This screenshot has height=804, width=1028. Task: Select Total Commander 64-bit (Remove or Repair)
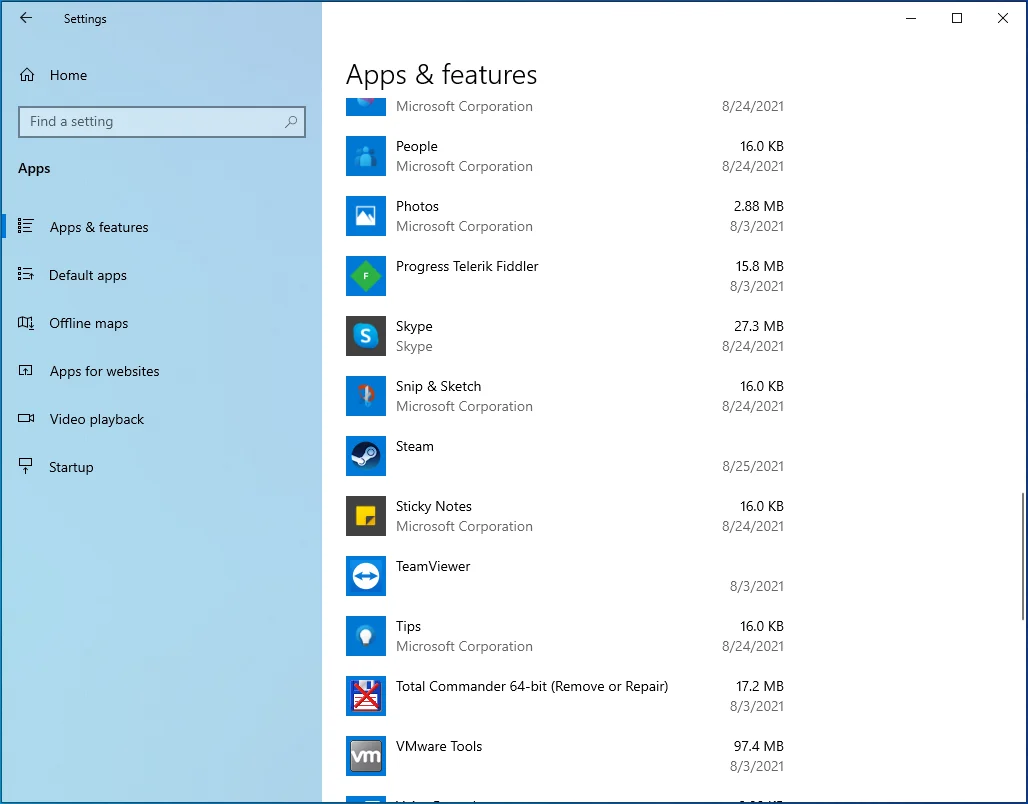point(532,686)
